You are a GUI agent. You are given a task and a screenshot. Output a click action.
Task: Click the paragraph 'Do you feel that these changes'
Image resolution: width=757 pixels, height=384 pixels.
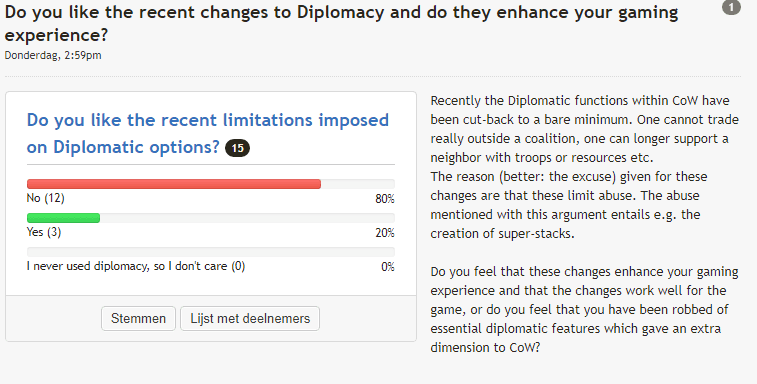(x=584, y=309)
